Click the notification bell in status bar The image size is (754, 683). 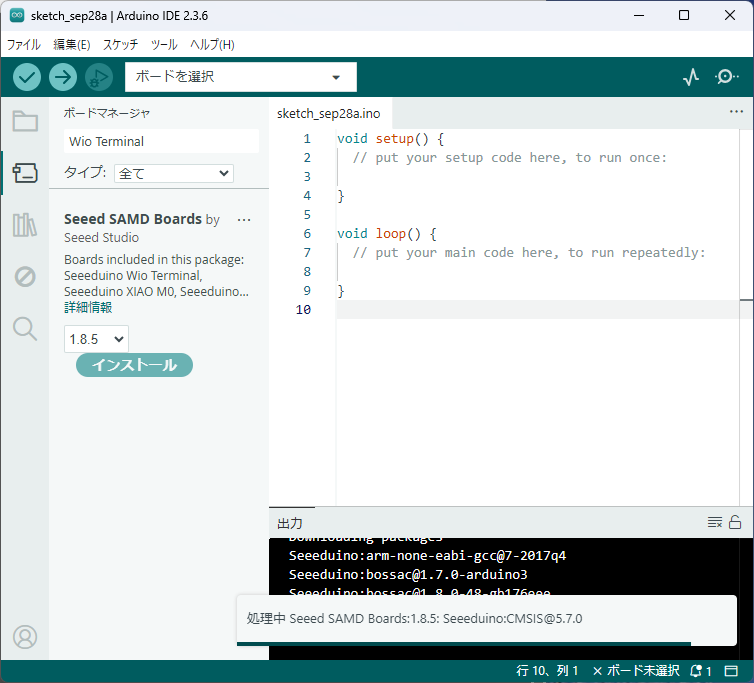tap(696, 671)
